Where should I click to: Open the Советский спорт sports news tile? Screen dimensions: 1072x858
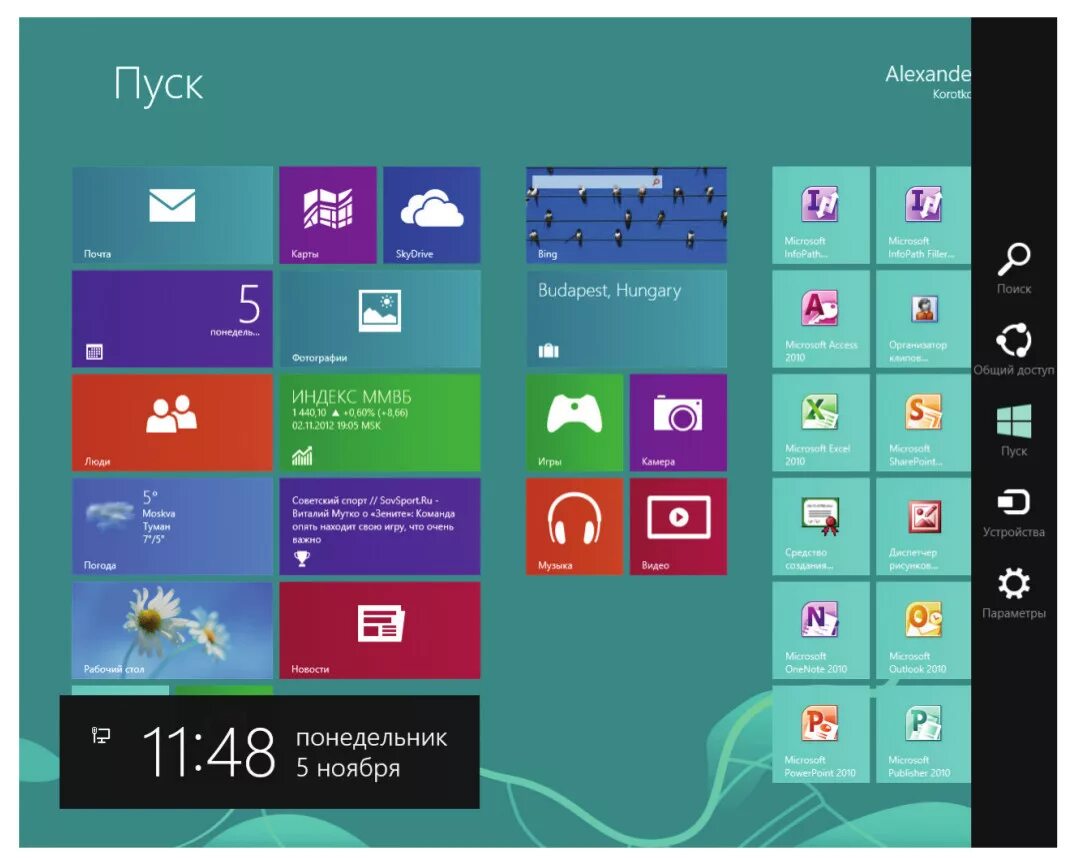click(x=380, y=527)
